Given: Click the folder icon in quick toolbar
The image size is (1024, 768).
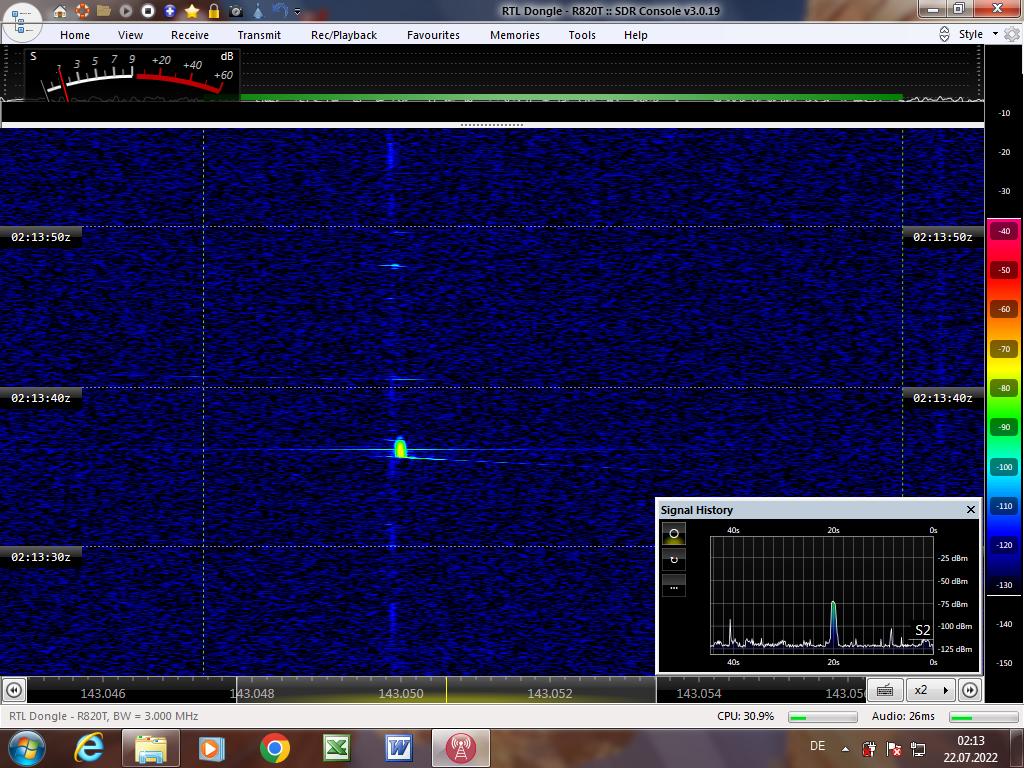Looking at the screenshot, I should click(x=103, y=11).
